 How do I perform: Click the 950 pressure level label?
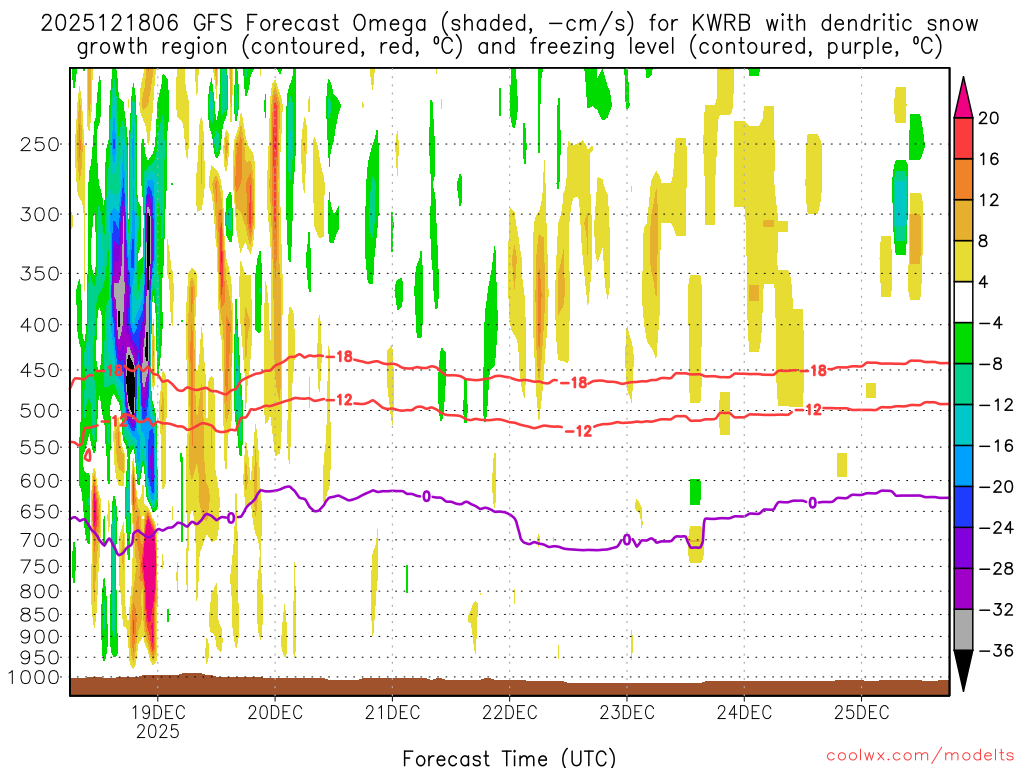click(x=40, y=658)
